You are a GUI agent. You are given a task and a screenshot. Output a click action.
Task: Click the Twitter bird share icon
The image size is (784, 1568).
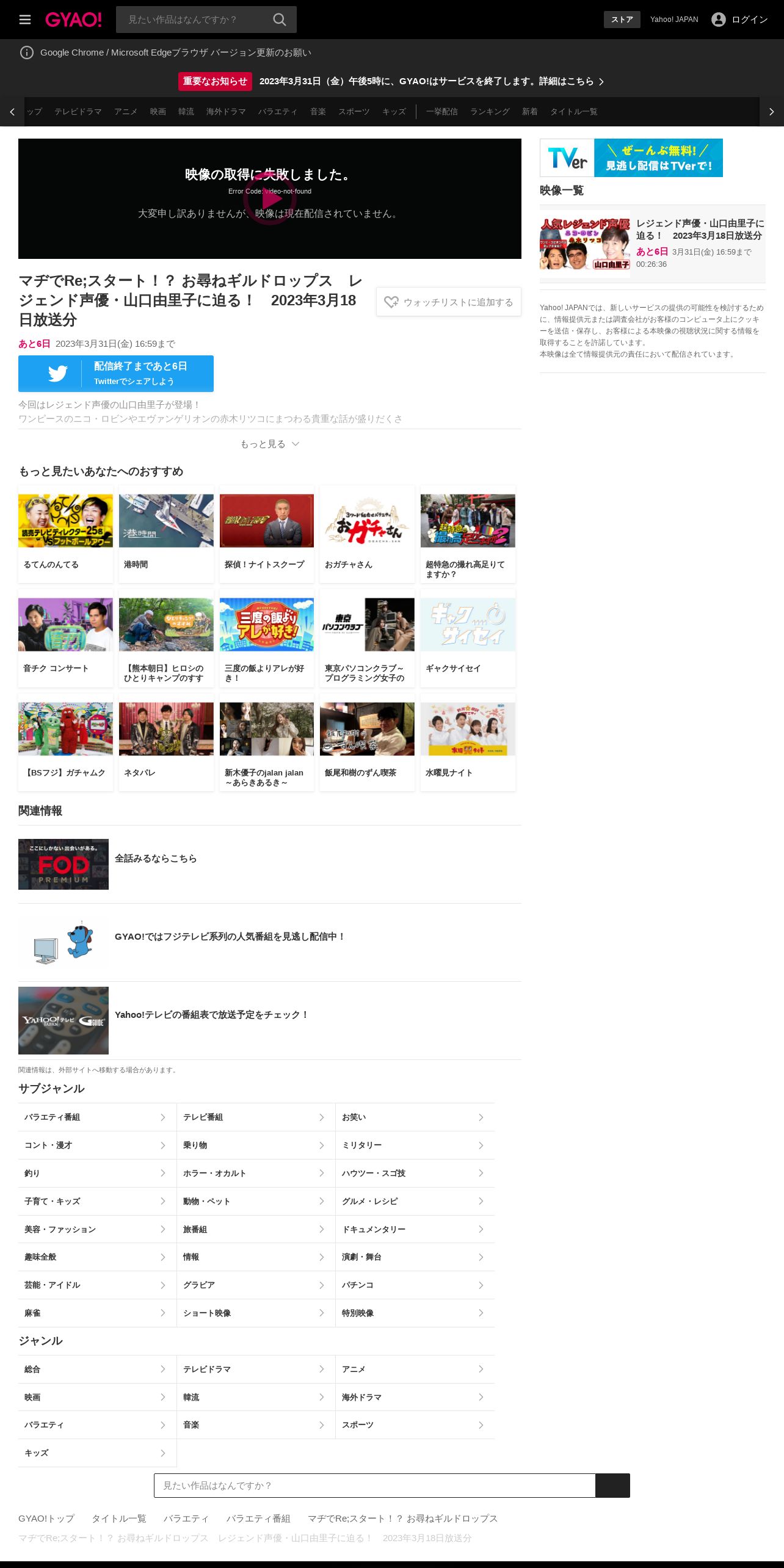pos(58,374)
